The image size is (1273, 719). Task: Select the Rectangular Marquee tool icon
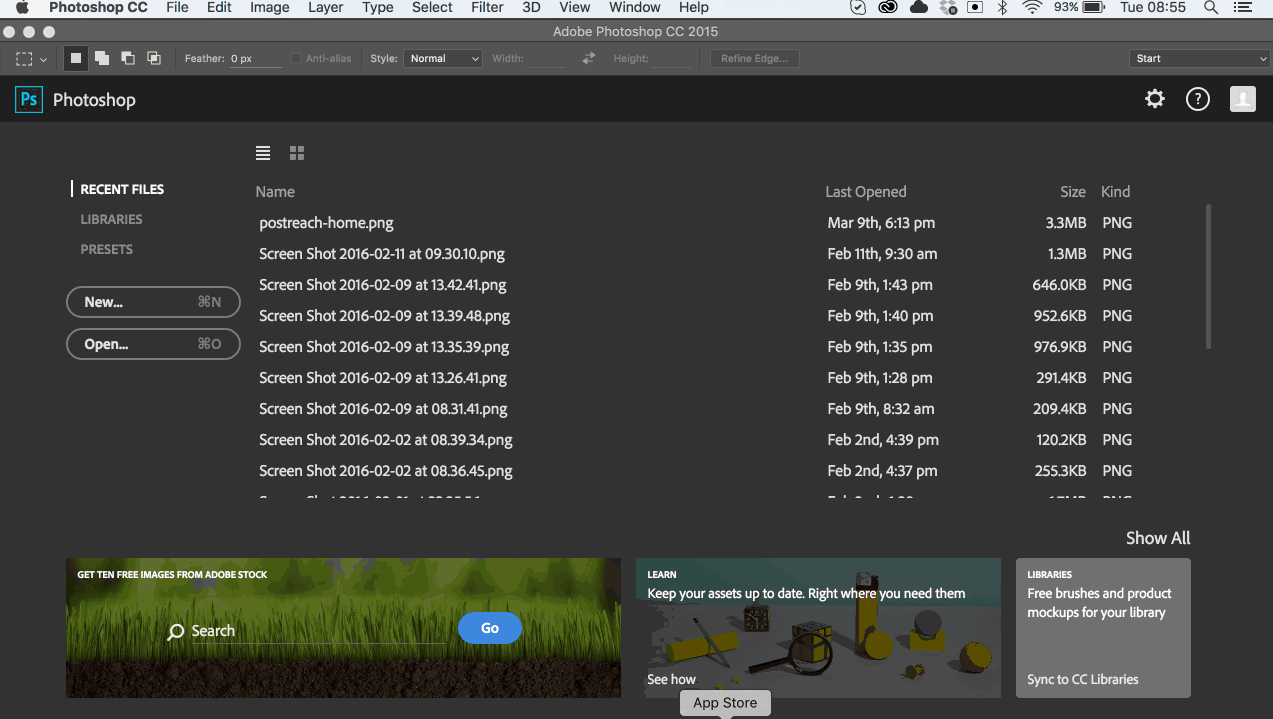(x=22, y=58)
